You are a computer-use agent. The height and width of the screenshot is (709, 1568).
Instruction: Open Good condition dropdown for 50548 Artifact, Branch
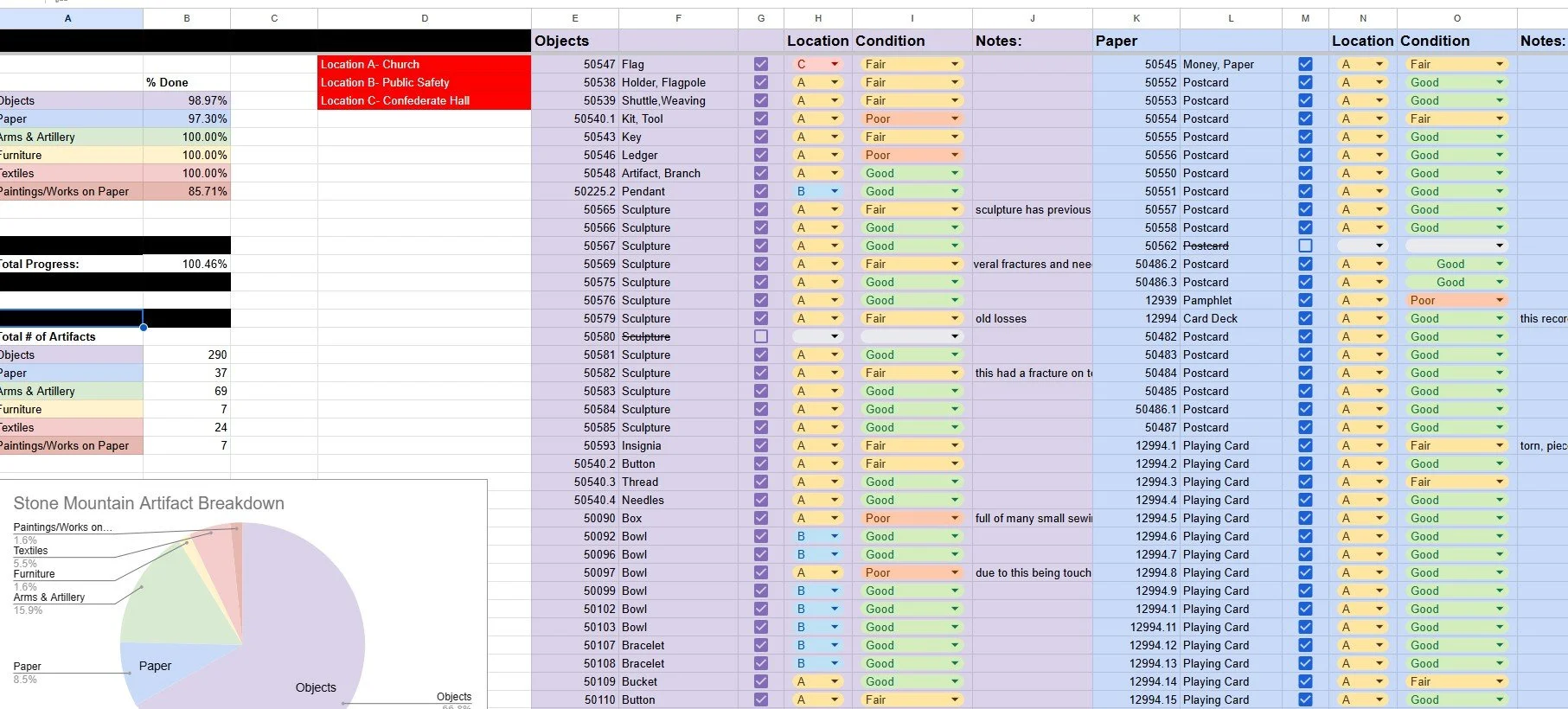(912, 173)
